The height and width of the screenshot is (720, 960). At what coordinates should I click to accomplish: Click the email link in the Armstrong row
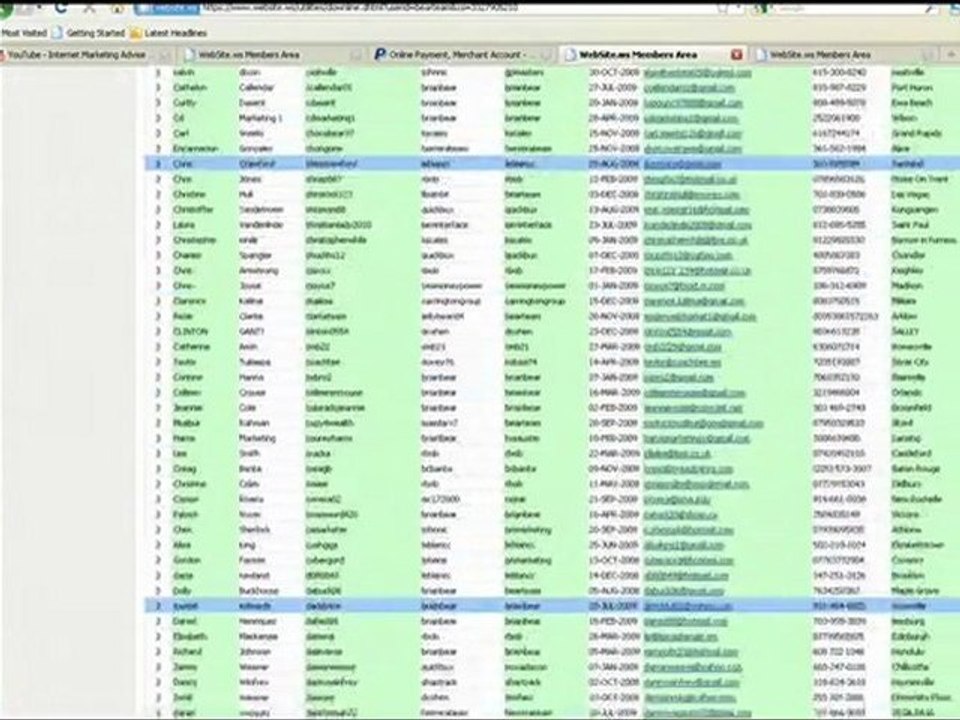tap(697, 271)
